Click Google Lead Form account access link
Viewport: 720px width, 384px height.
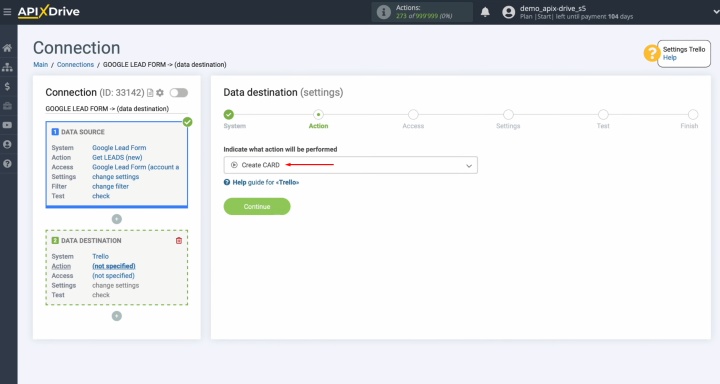[136, 167]
